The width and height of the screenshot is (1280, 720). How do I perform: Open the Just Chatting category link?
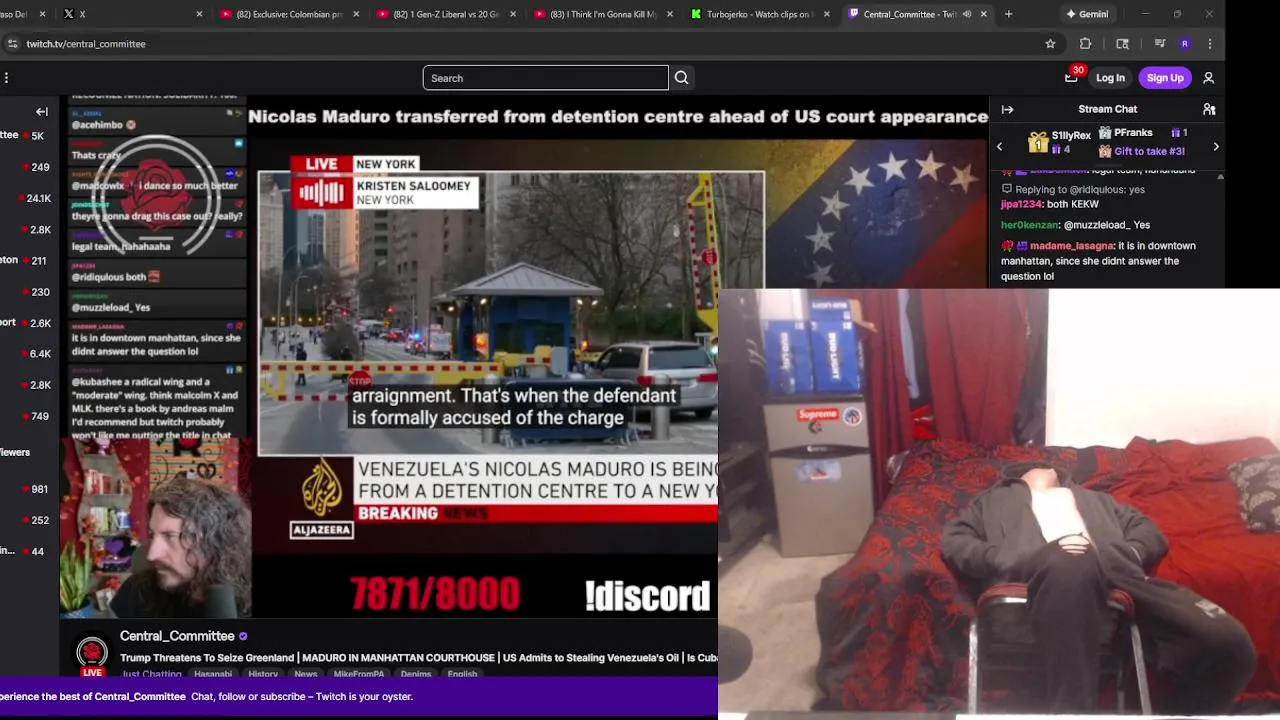click(x=151, y=674)
